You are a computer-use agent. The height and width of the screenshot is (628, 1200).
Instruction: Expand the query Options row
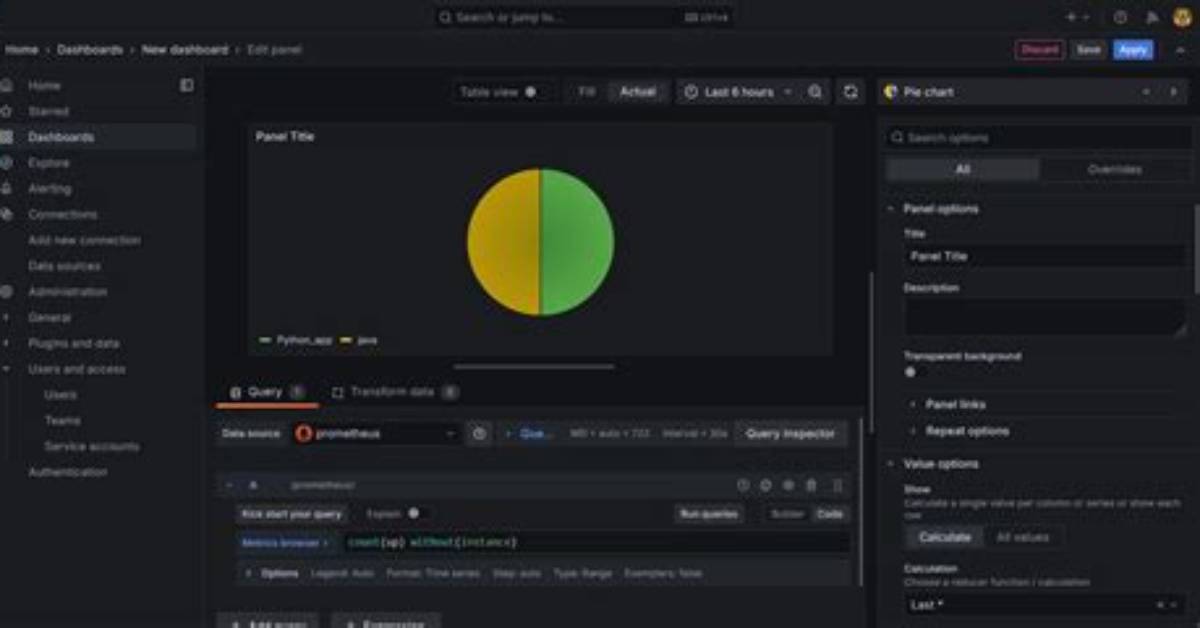(x=279, y=574)
